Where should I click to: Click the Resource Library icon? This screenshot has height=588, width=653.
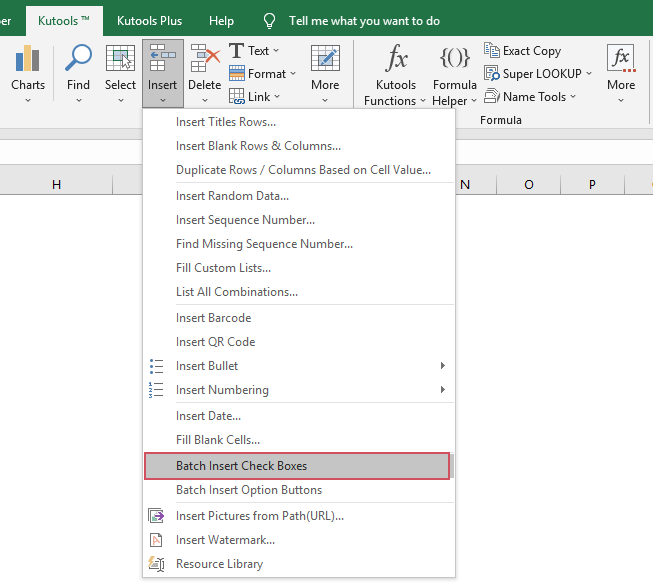point(157,564)
